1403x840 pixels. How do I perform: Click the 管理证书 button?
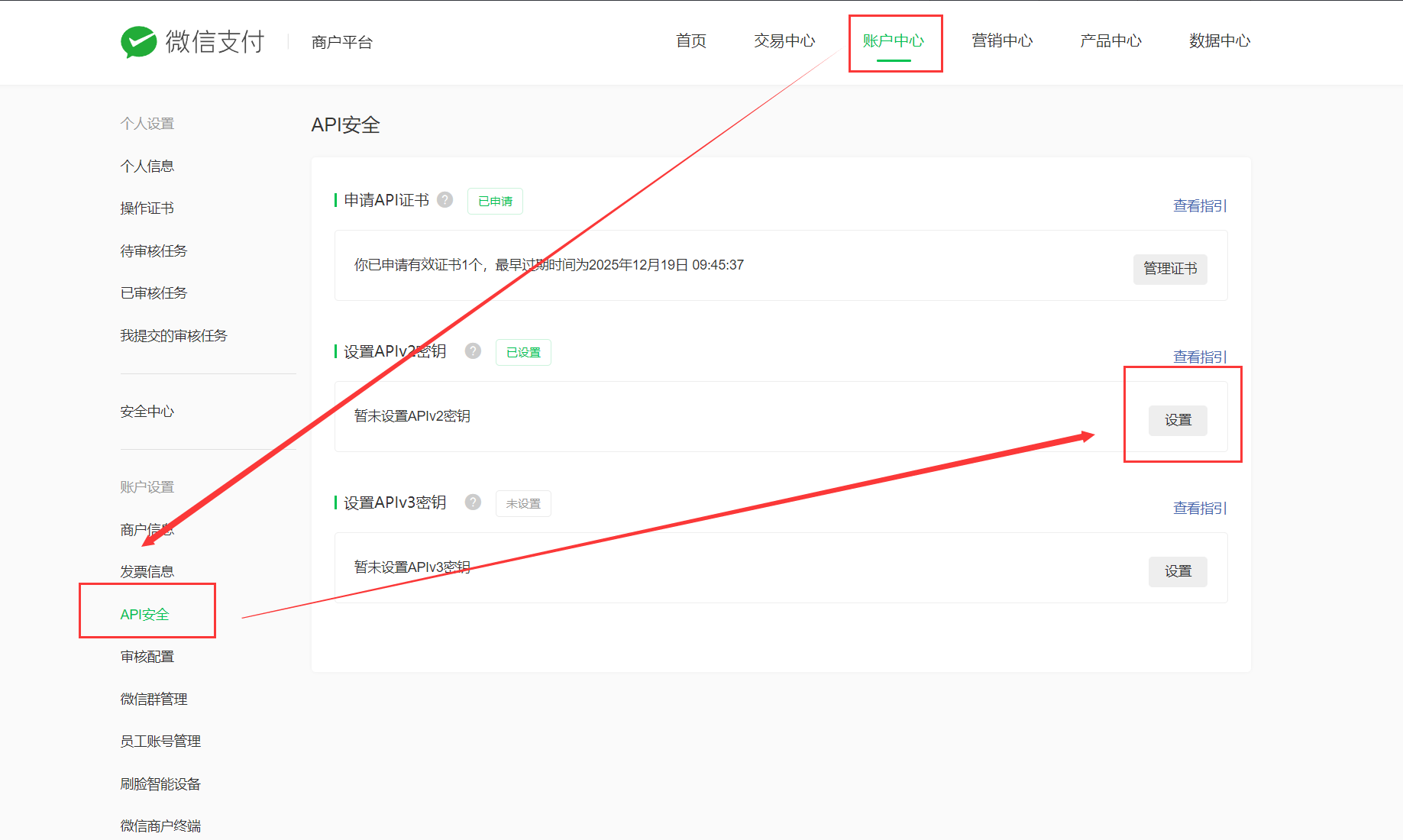click(x=1170, y=269)
